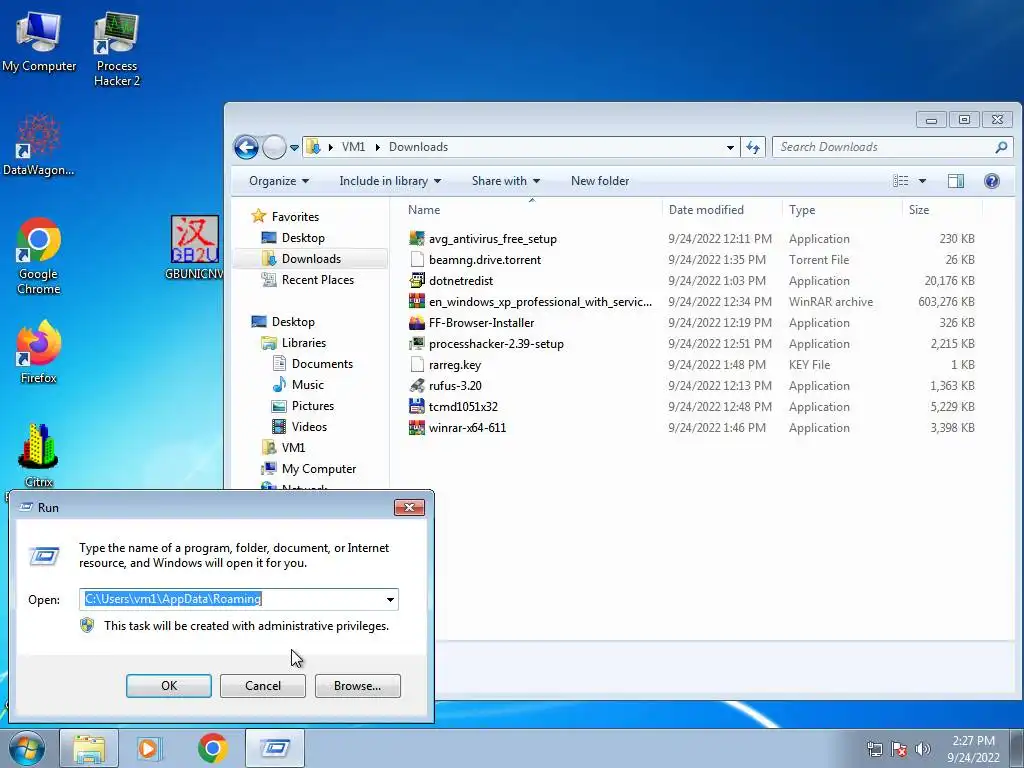
Task: Launch Google Chrome desktop shortcut
Action: (x=39, y=256)
